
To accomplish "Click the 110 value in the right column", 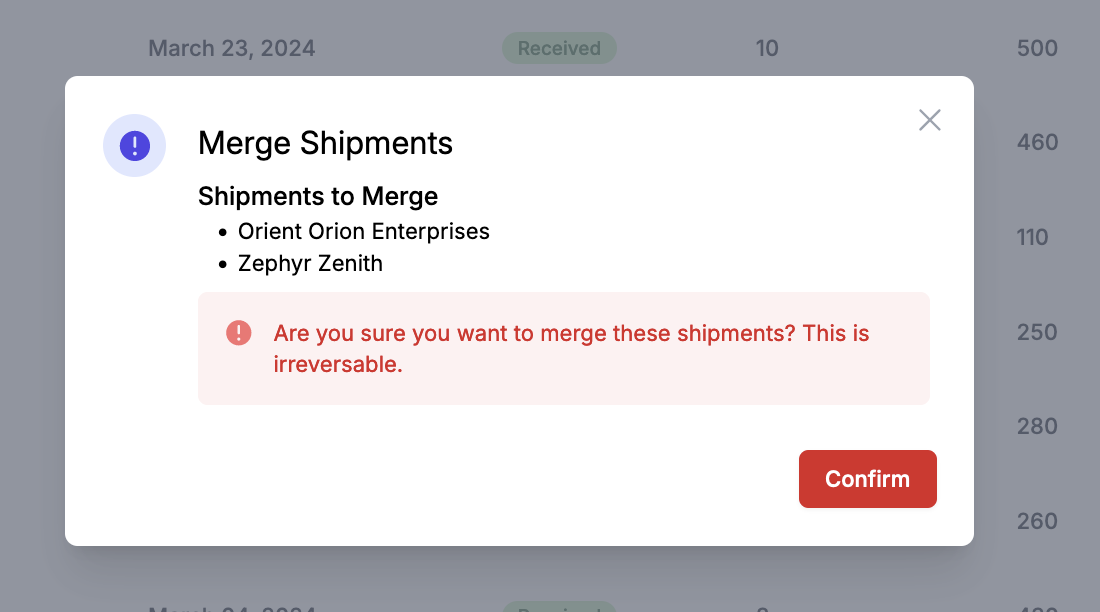I will pyautogui.click(x=1032, y=237).
